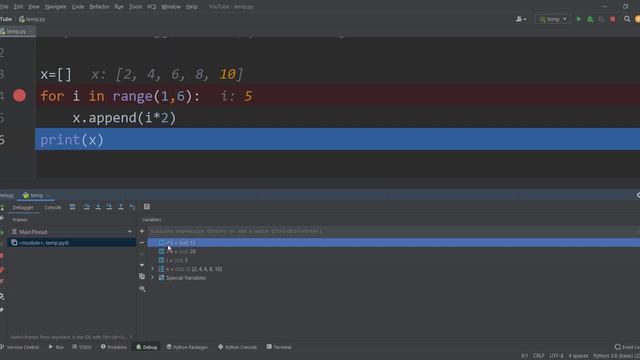Click Resume Program green arrow in debug sidebar
The height and width of the screenshot is (360, 640).
pos(2,232)
